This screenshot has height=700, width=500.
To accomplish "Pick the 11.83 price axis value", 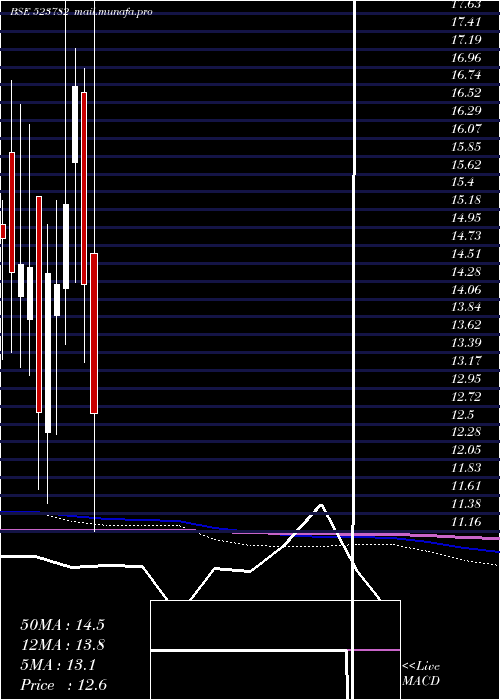I will [466, 468].
